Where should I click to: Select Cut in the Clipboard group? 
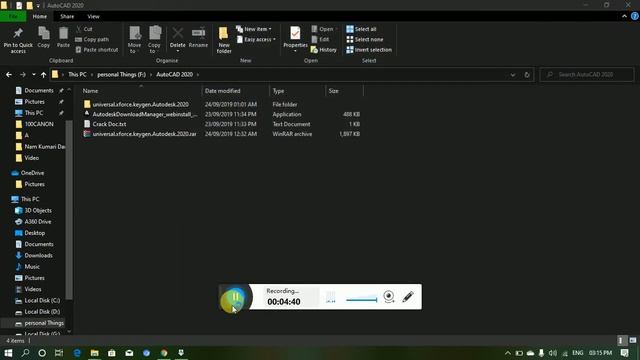84,29
